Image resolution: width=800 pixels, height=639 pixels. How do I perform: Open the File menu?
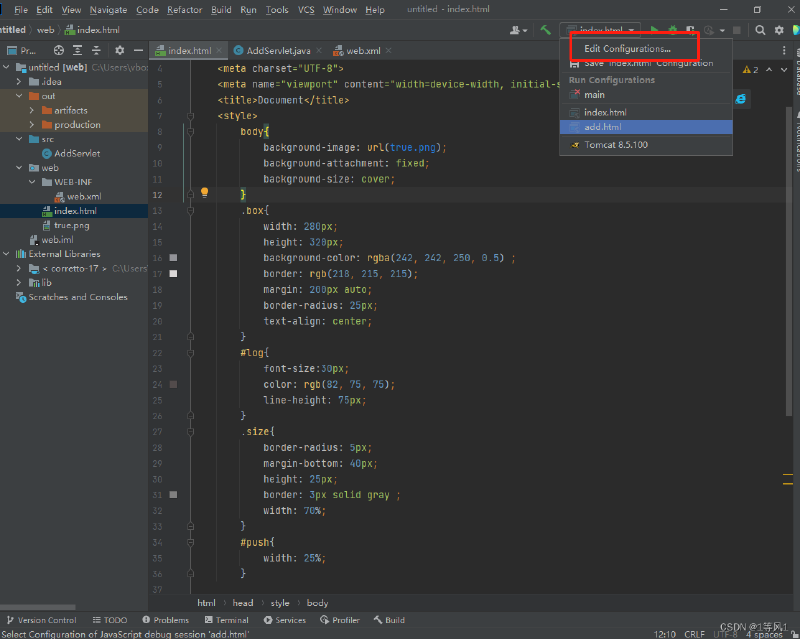[21, 10]
